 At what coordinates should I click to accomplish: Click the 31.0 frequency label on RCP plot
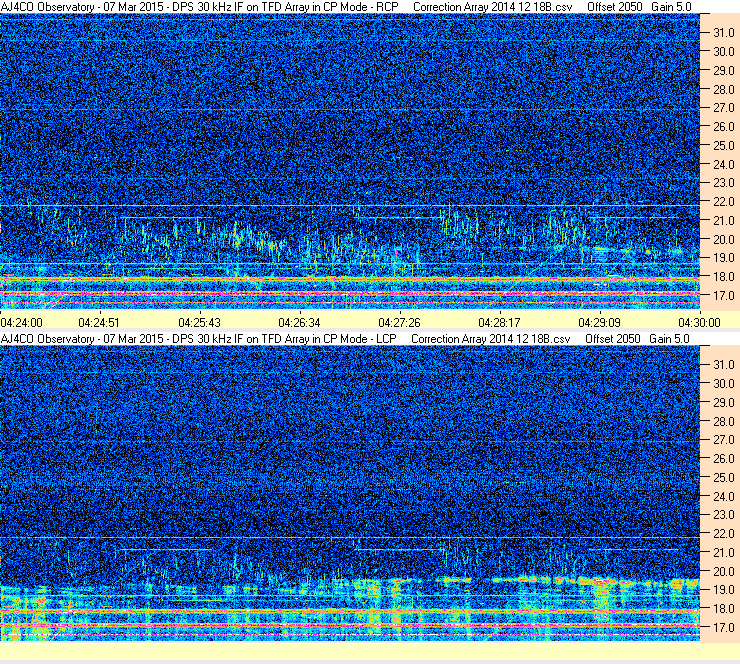click(x=723, y=33)
